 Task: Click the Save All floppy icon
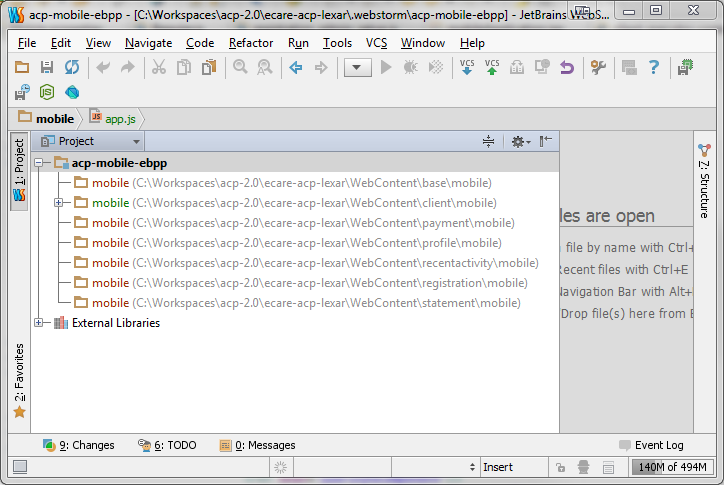click(x=47, y=67)
